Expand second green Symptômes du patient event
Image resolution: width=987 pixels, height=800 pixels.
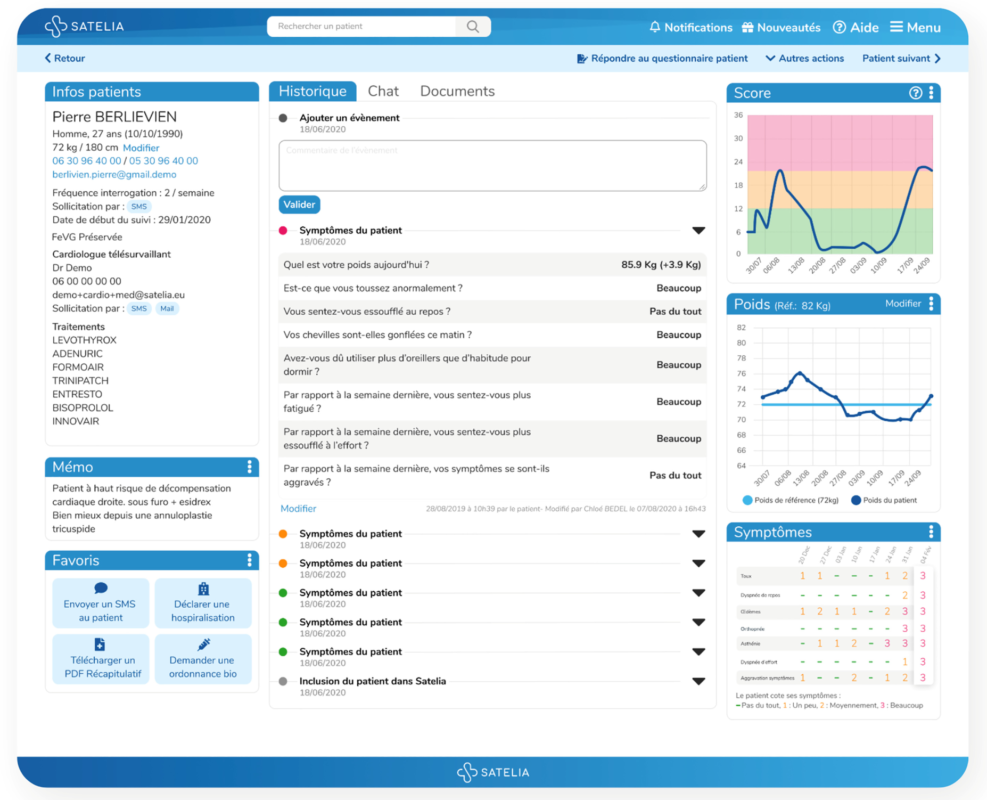click(x=699, y=622)
